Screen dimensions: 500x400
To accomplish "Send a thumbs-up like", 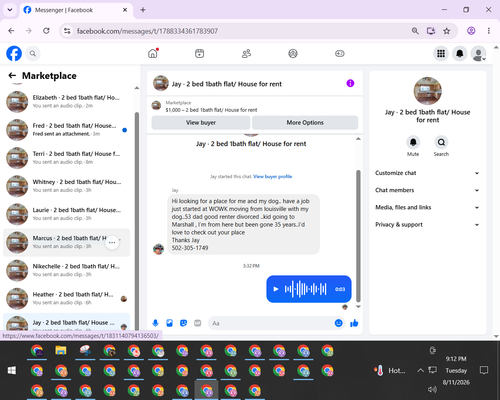I will [354, 323].
